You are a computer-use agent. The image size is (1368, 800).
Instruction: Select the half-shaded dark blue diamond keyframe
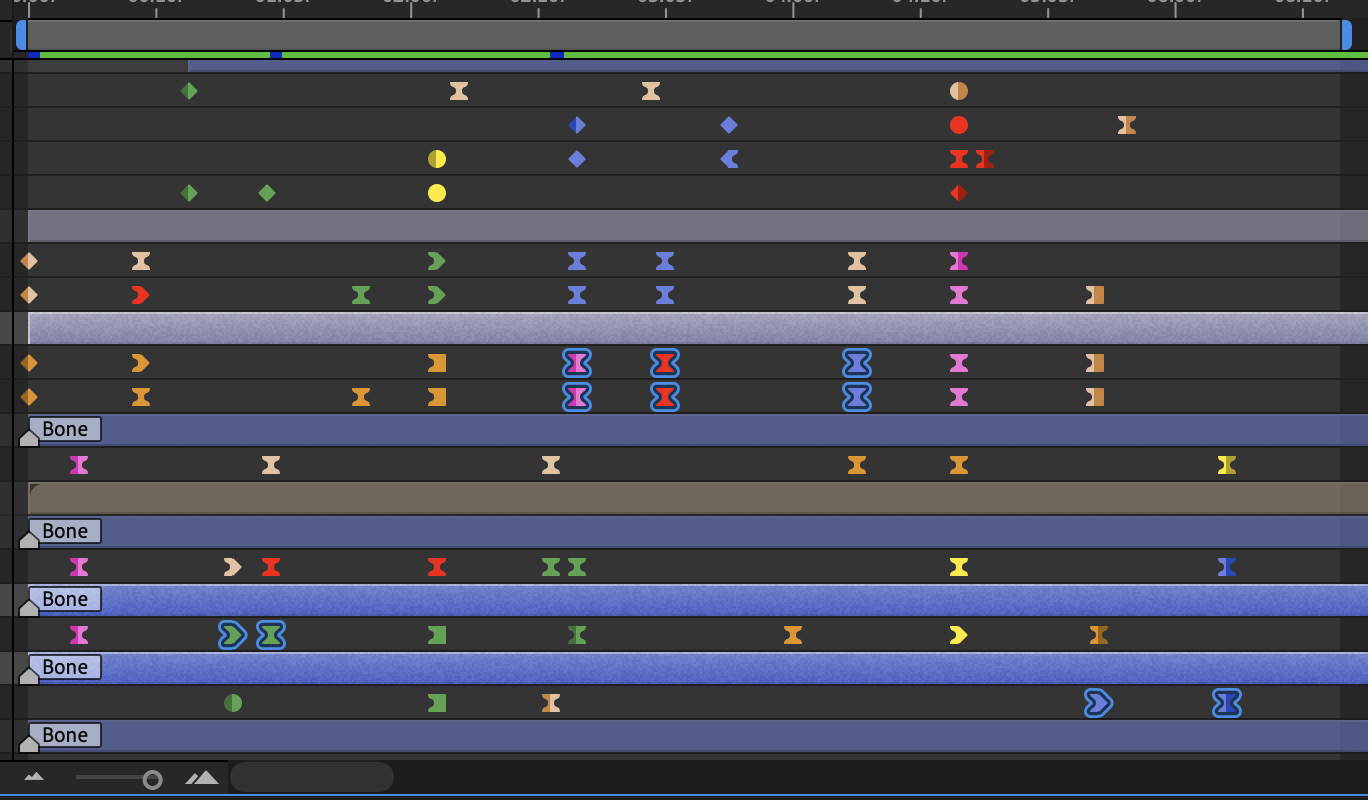click(577, 125)
